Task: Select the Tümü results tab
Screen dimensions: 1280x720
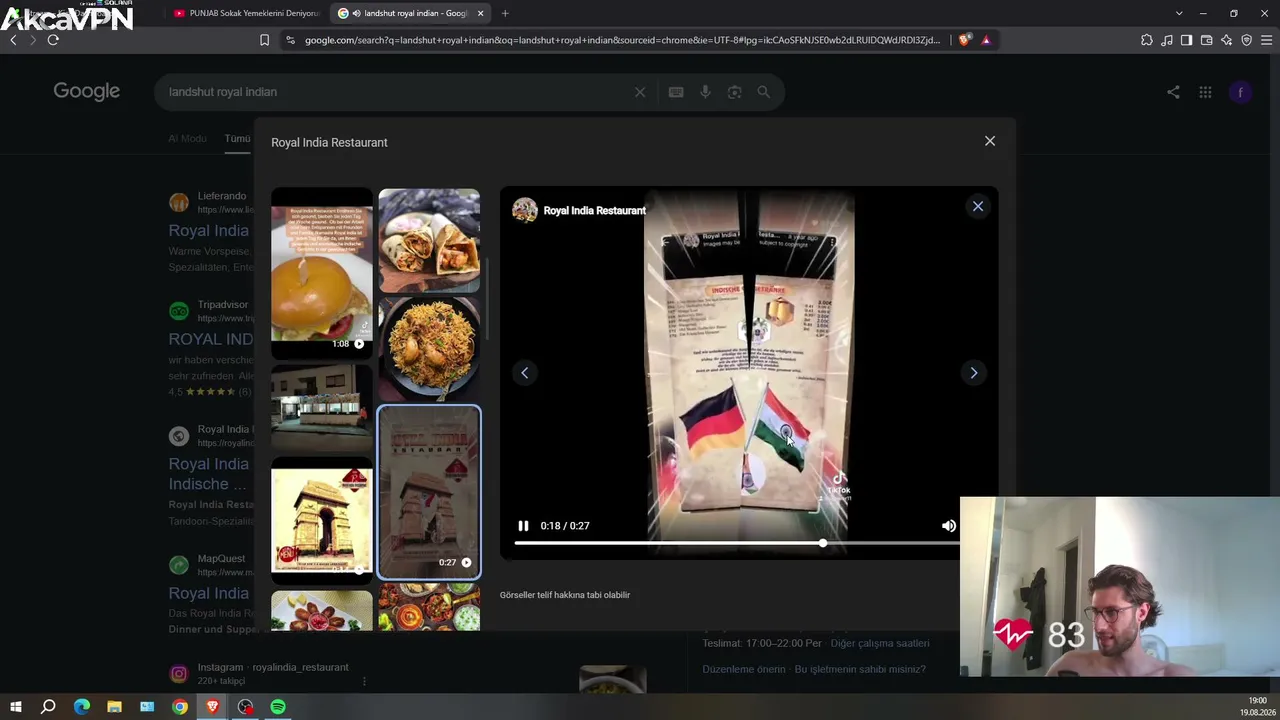Action: tap(238, 139)
